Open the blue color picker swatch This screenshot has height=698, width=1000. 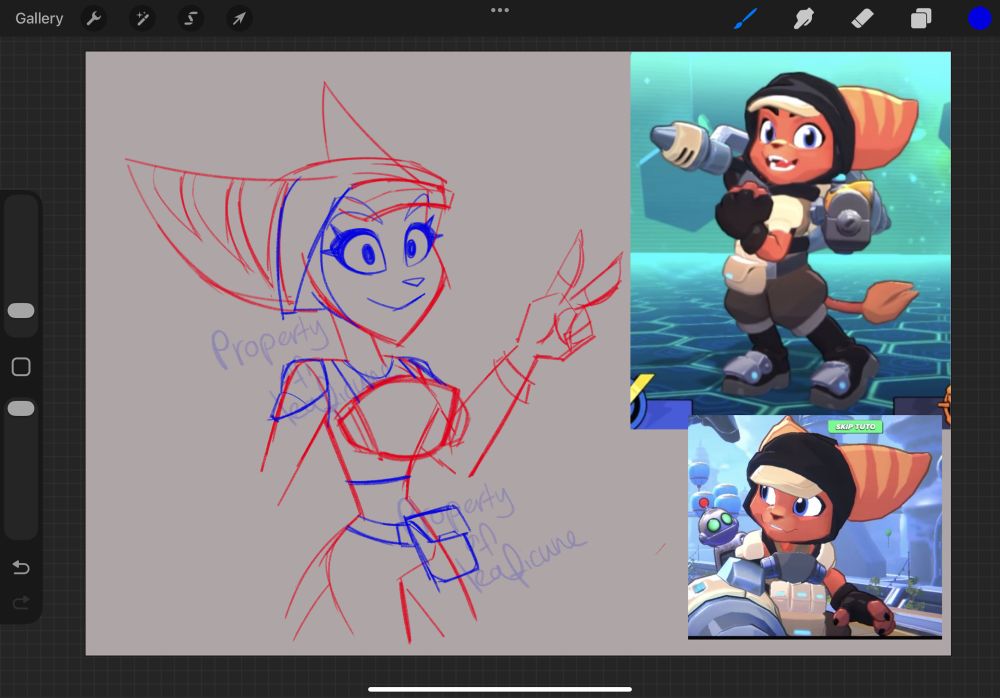click(x=980, y=19)
